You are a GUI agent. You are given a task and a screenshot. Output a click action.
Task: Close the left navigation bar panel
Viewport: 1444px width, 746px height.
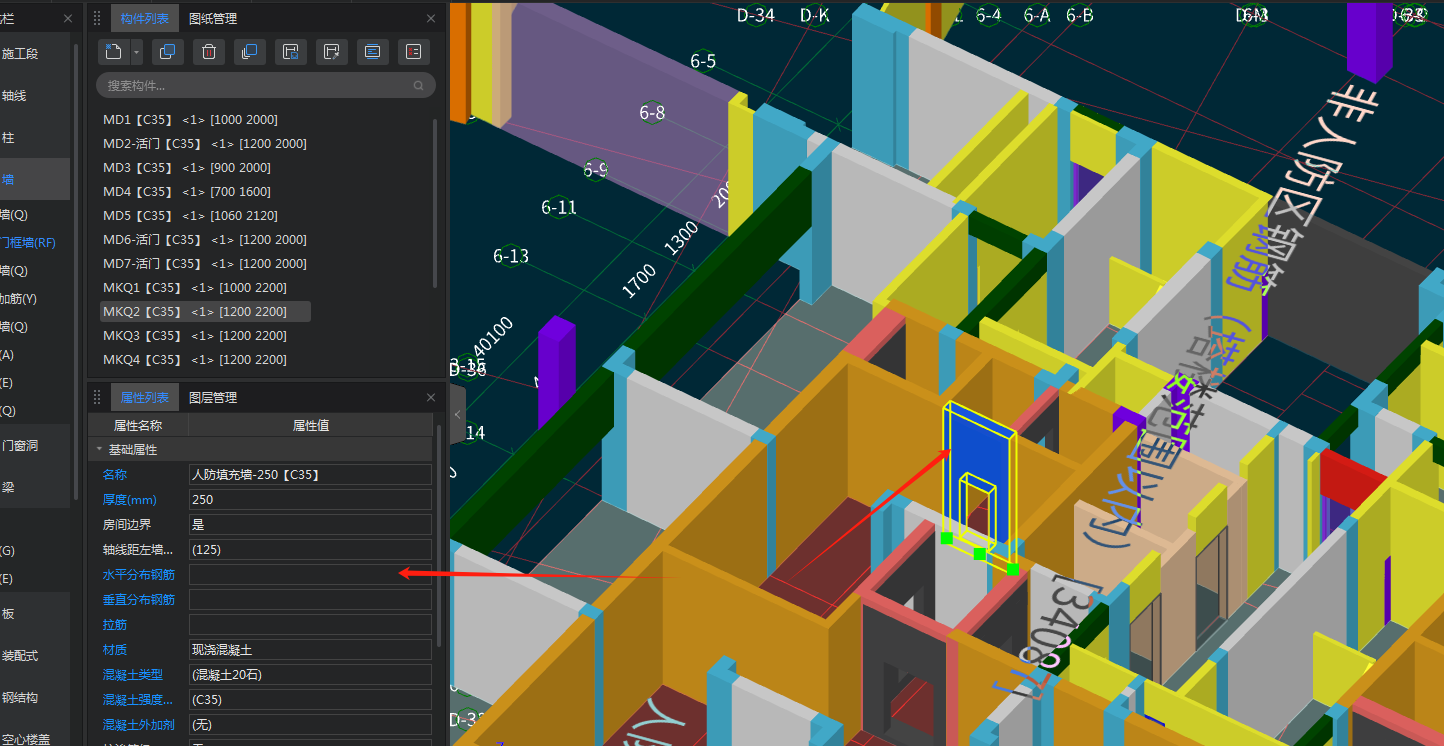(x=68, y=18)
